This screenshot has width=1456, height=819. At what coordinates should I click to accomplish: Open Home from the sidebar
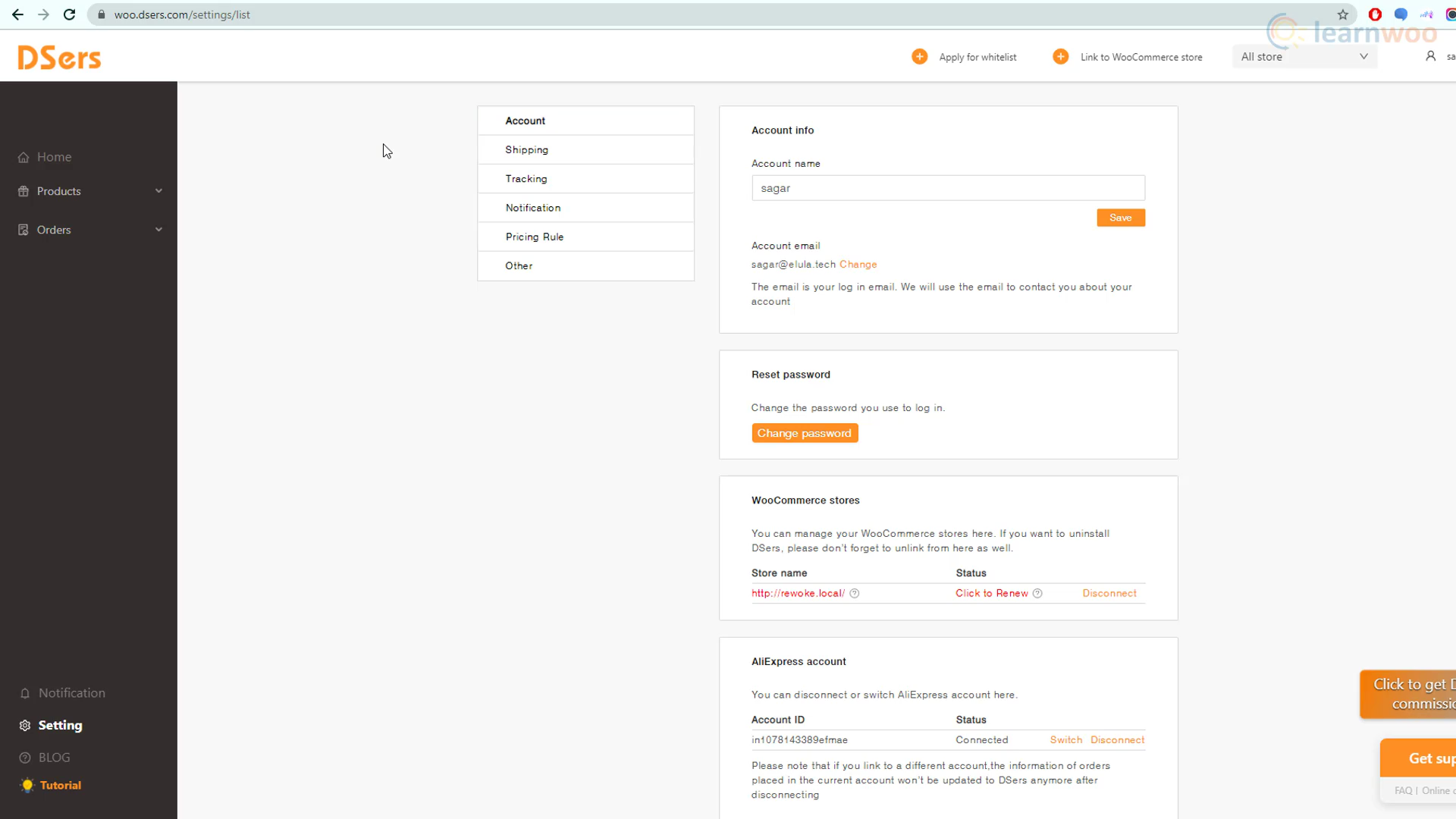54,157
